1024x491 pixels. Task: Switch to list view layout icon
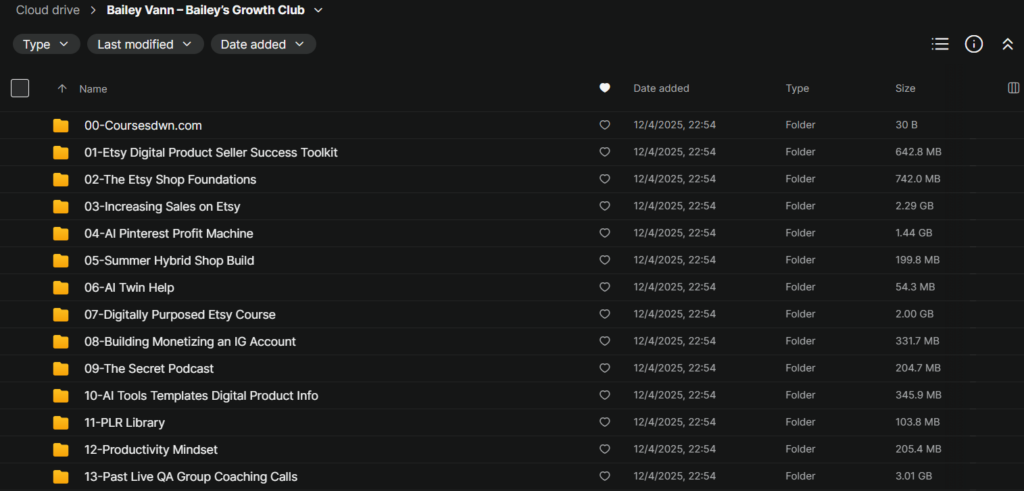[940, 44]
